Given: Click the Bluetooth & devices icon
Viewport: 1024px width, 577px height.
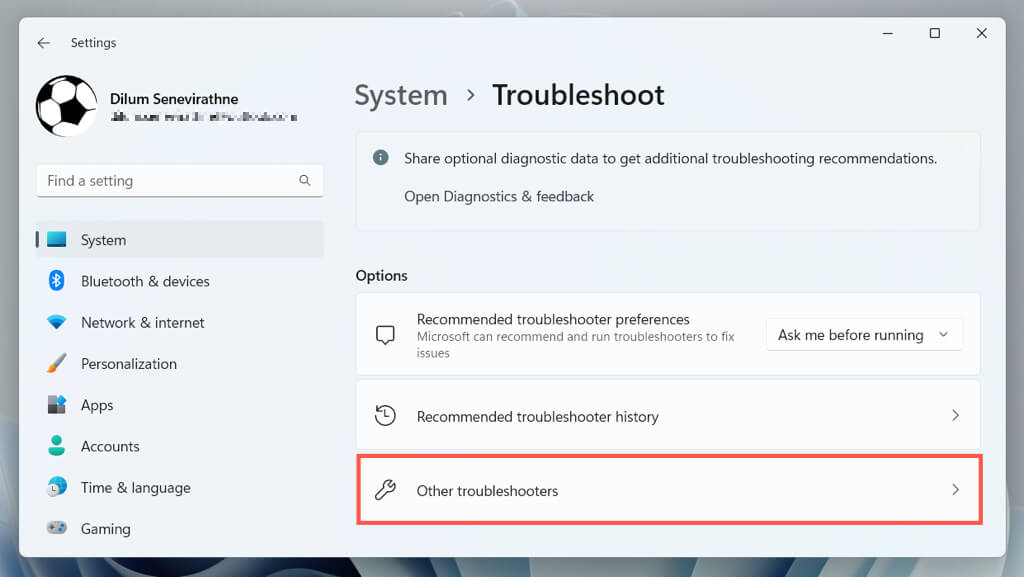Looking at the screenshot, I should coord(57,281).
